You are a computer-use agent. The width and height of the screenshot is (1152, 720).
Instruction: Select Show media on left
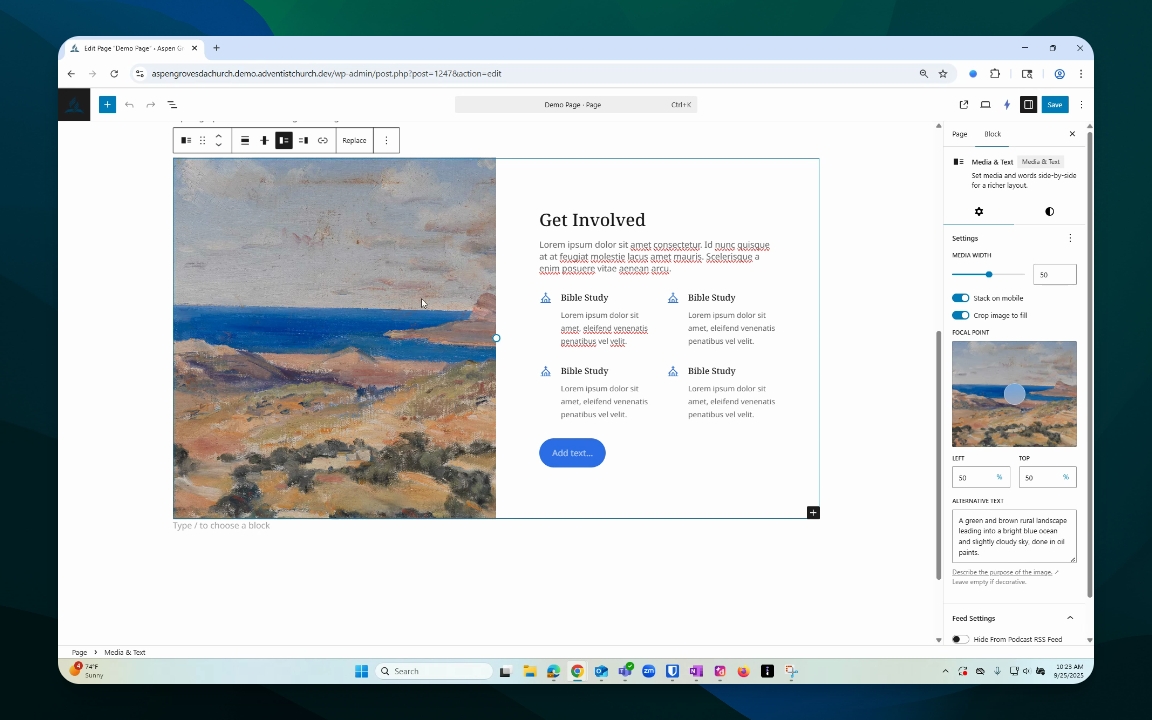pos(284,140)
